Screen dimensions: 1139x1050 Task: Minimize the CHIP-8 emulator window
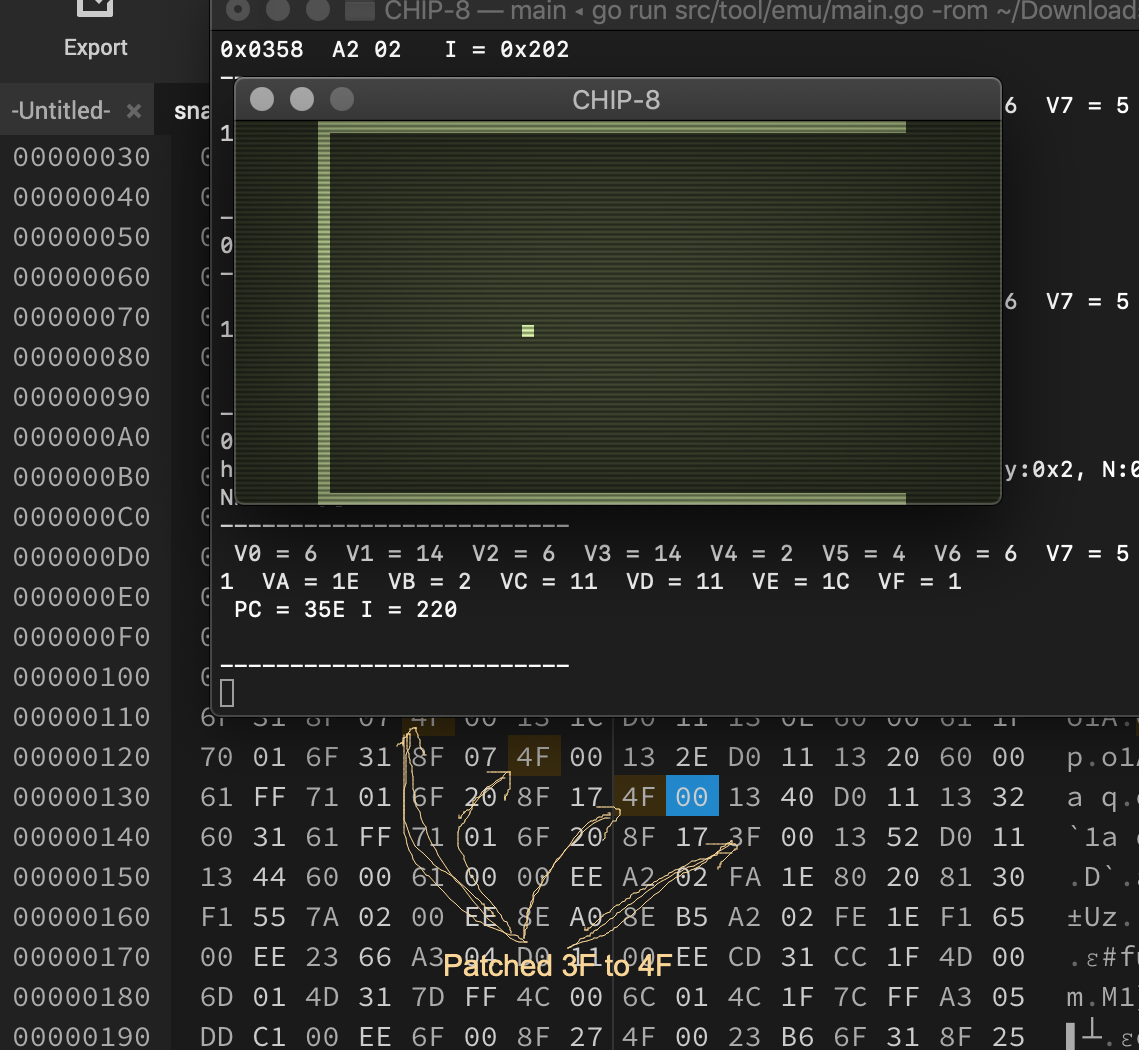tap(302, 99)
